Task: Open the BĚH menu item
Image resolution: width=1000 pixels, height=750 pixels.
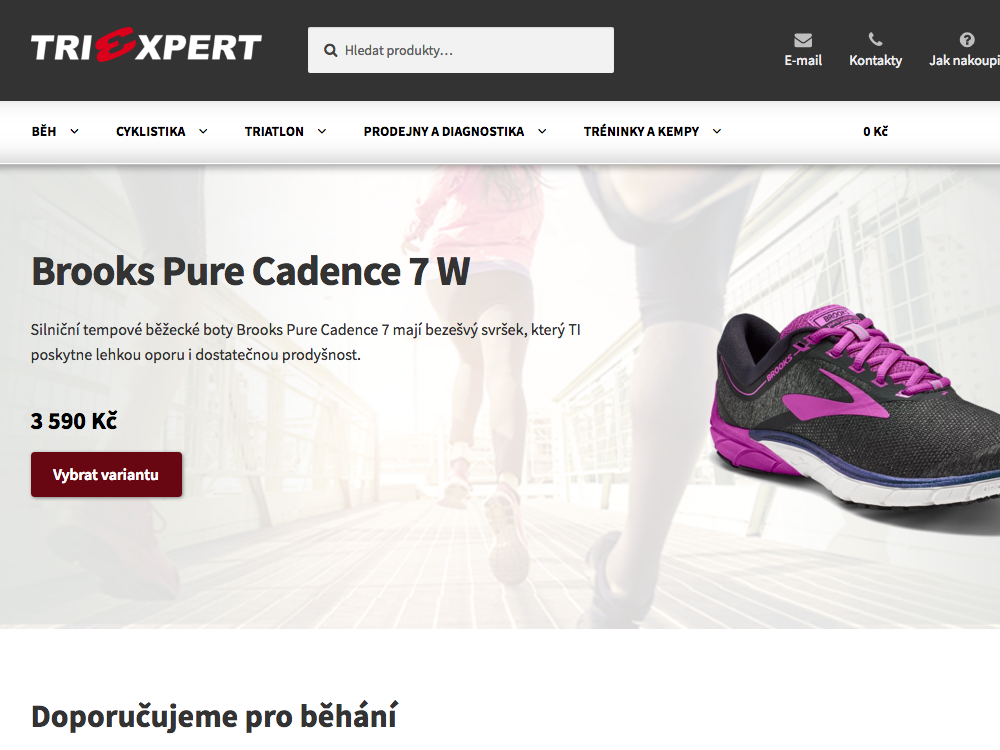Action: click(x=44, y=131)
